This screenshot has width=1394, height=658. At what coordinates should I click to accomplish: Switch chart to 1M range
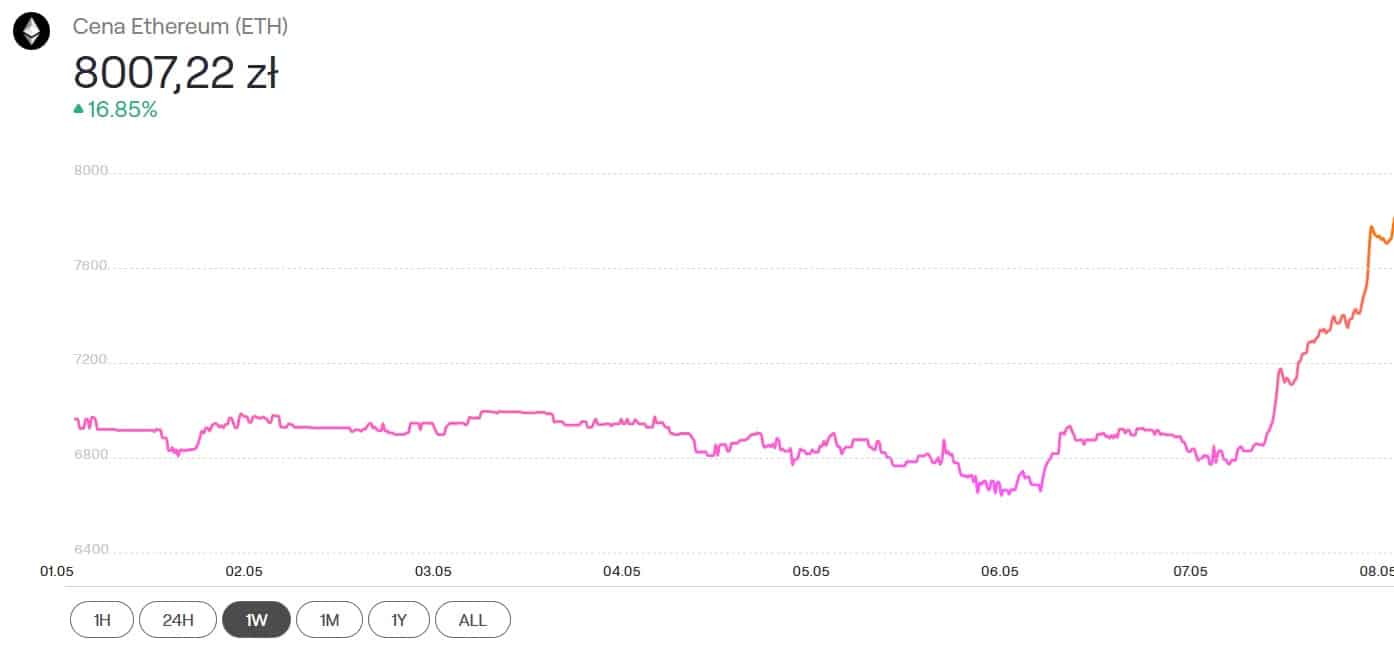click(329, 620)
